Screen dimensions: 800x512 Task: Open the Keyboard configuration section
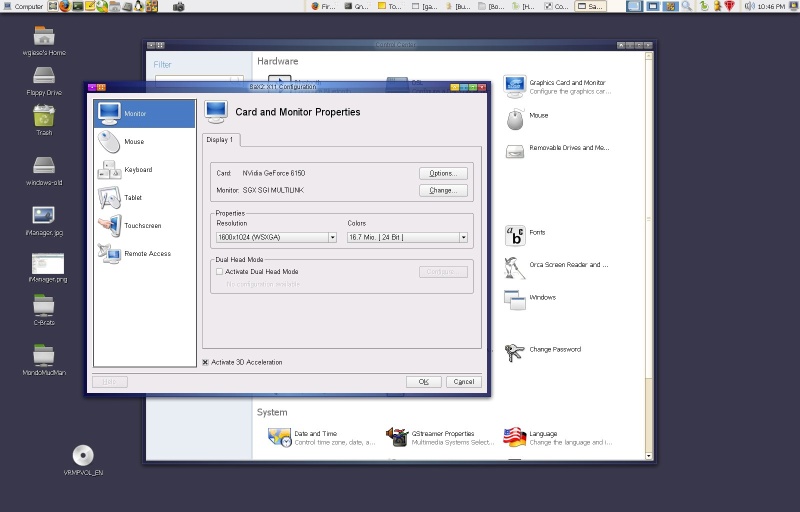point(109,170)
